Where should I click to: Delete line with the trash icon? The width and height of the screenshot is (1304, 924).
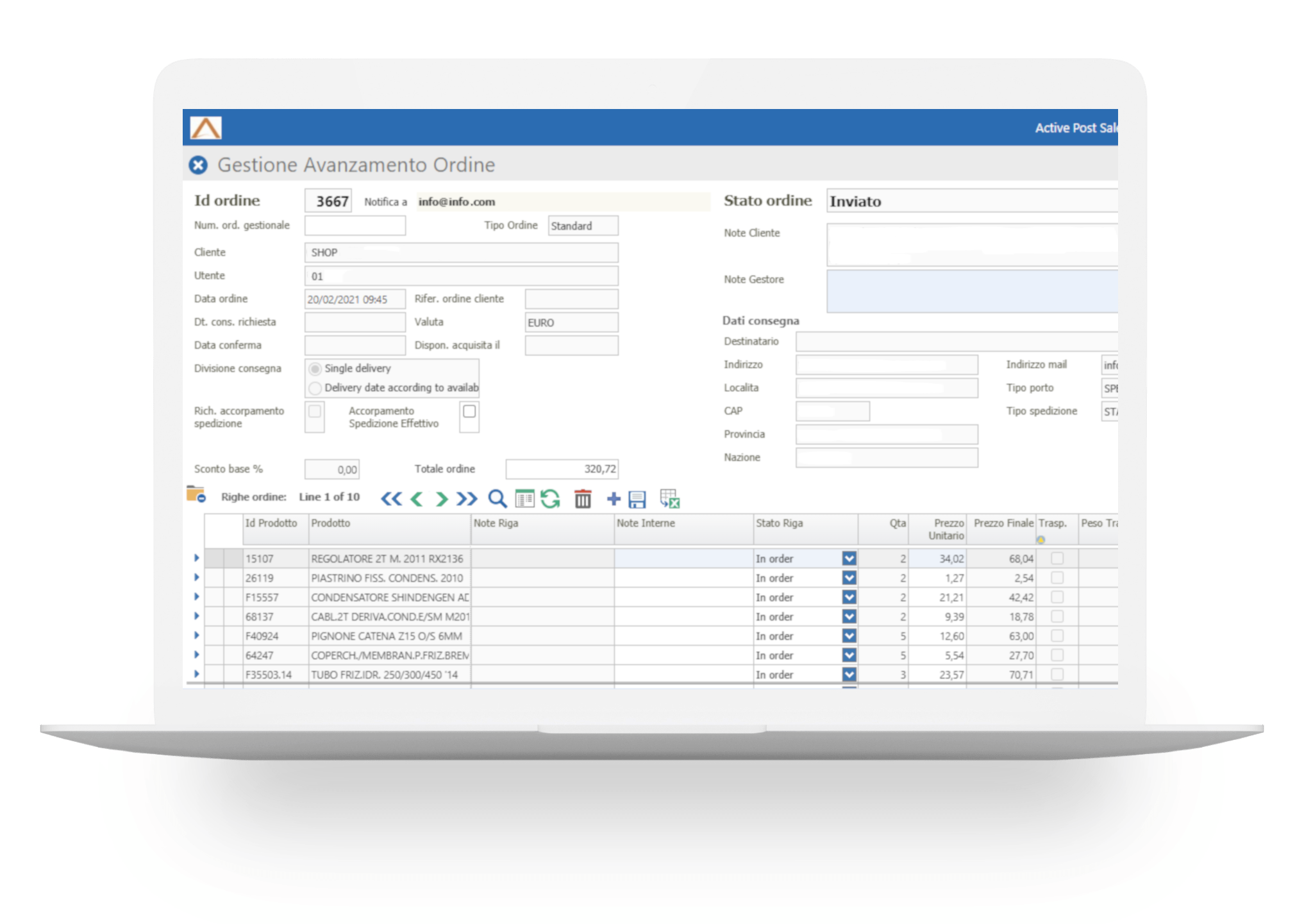(x=583, y=499)
